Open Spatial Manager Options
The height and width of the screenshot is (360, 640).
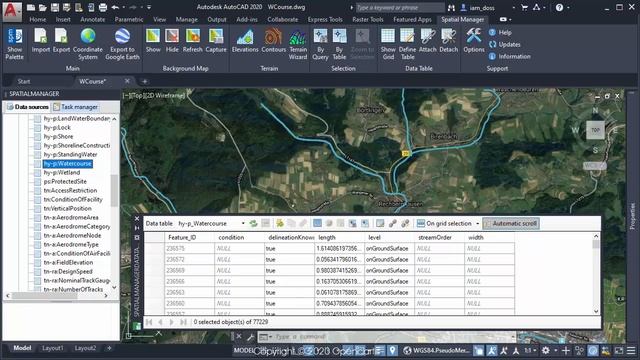pyautogui.click(x=474, y=41)
